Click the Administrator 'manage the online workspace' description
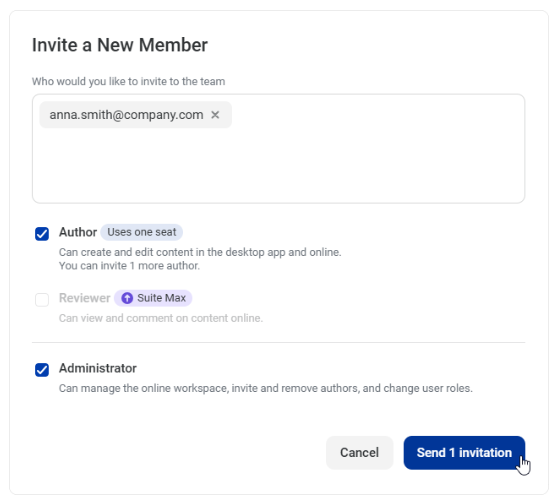The image size is (555, 500). (265, 388)
